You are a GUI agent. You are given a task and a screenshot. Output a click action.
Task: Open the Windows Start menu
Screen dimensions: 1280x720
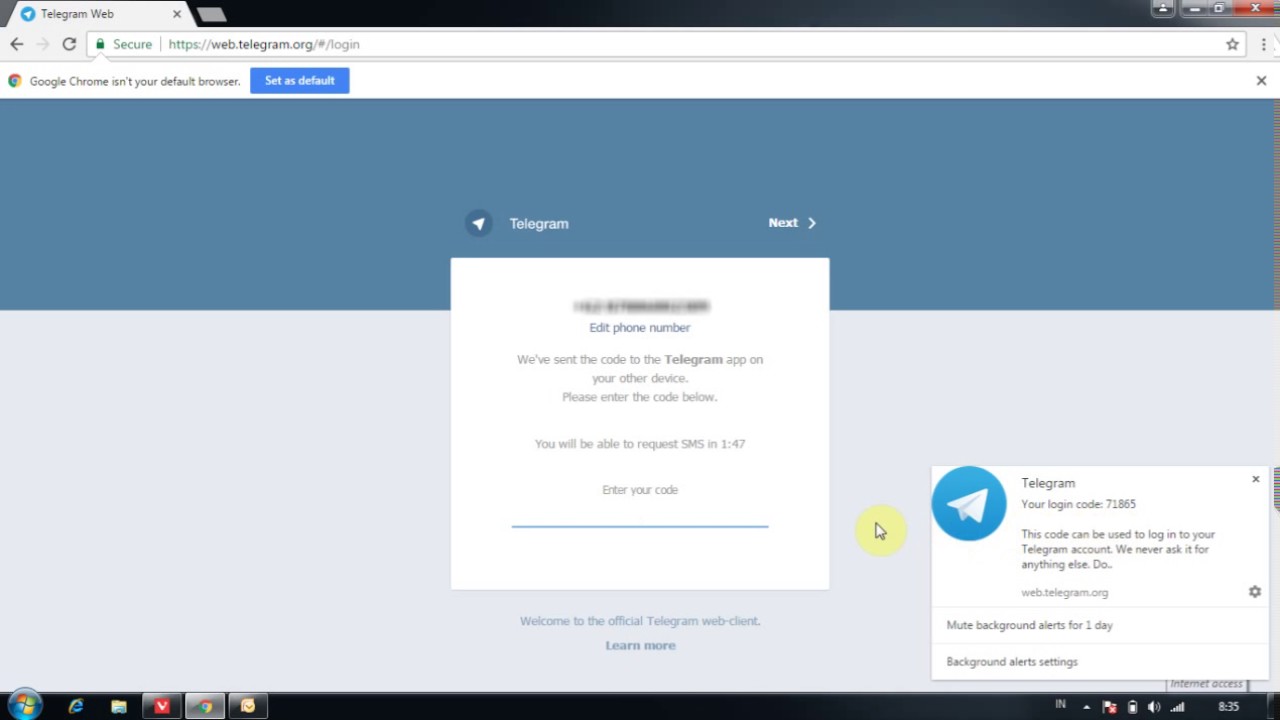[x=25, y=705]
